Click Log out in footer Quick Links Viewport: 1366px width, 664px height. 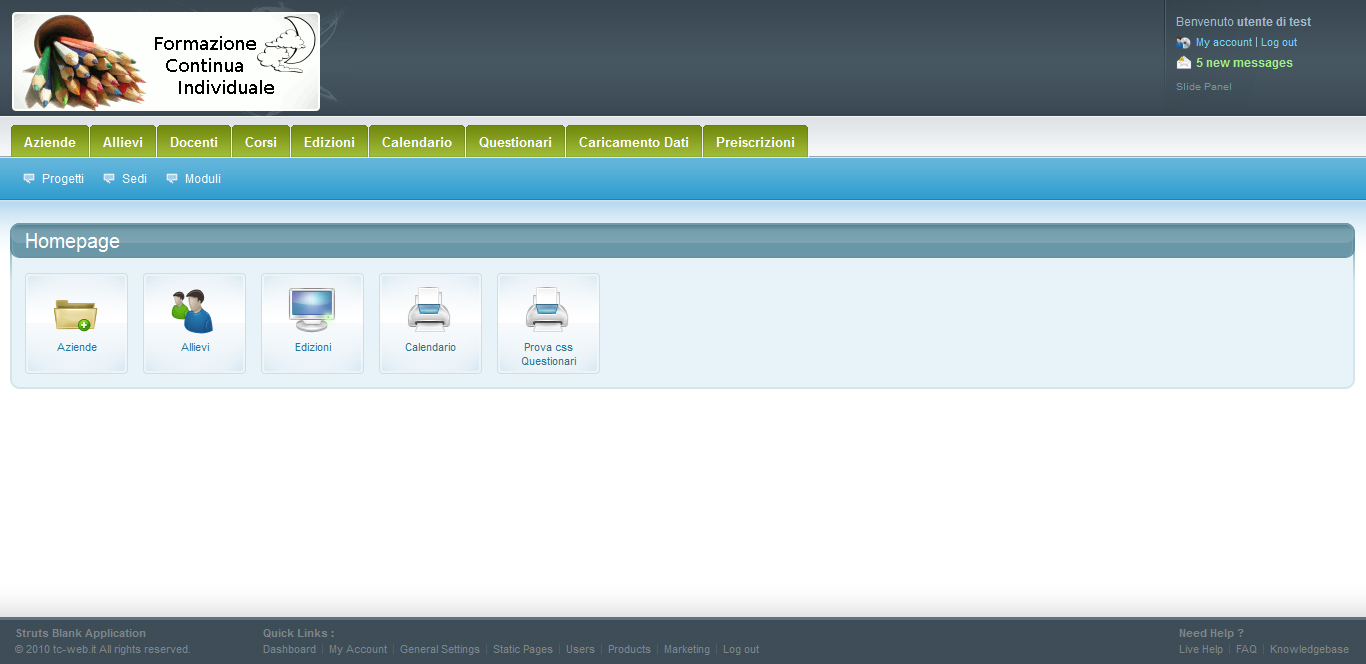click(741, 650)
